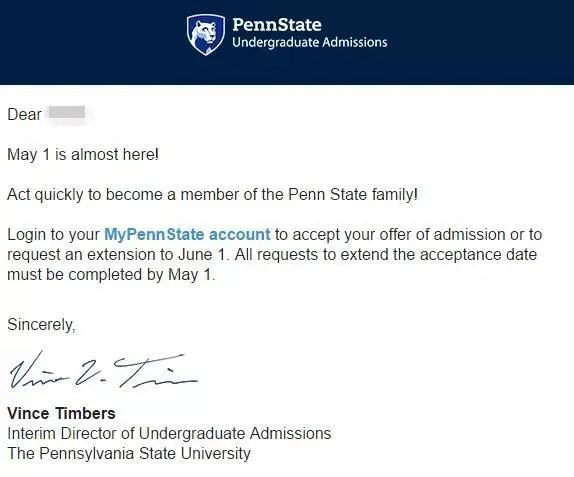574x477 pixels.
Task: Select the Undergraduate Admissions header text
Action: (309, 42)
